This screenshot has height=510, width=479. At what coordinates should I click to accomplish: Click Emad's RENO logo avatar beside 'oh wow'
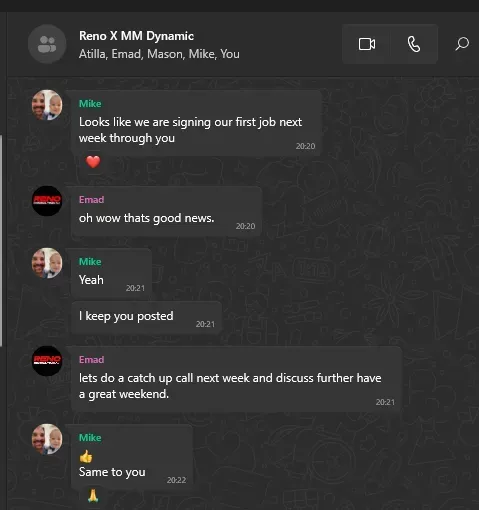click(x=47, y=201)
